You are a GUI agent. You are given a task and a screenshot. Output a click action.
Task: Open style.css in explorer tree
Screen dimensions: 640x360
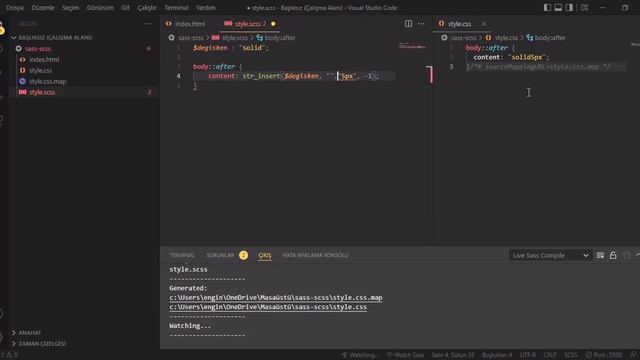click(x=40, y=71)
